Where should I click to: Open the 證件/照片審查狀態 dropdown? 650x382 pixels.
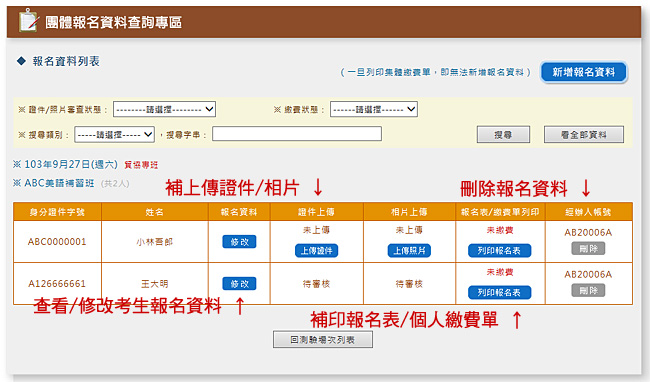pos(164,109)
